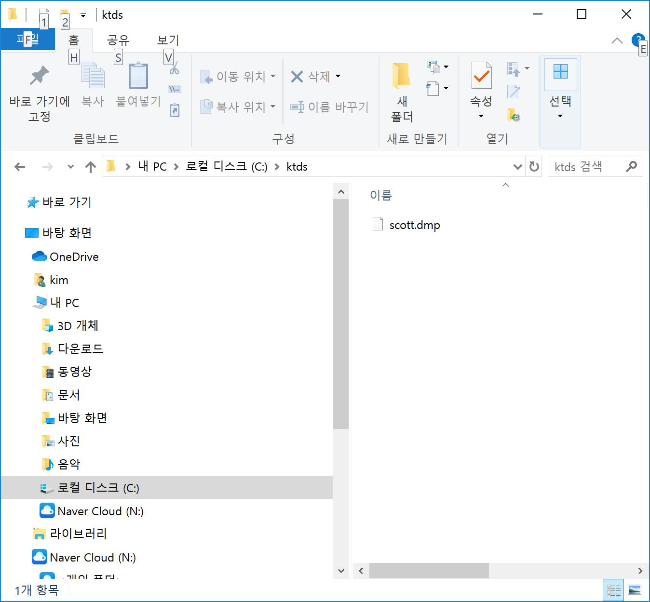Open the 속성 dropdown arrow

click(x=481, y=116)
